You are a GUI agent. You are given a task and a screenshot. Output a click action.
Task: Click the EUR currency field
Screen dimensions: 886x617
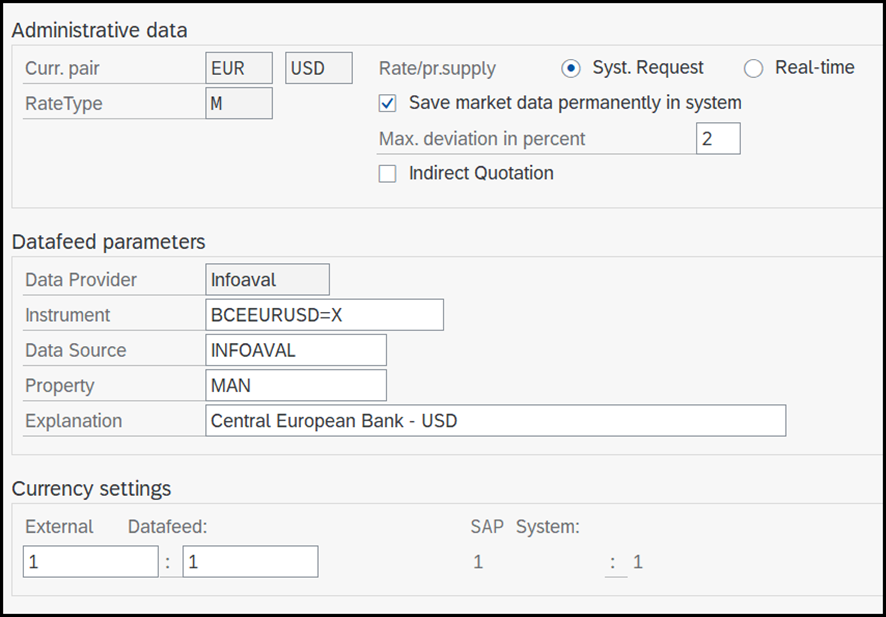point(238,68)
